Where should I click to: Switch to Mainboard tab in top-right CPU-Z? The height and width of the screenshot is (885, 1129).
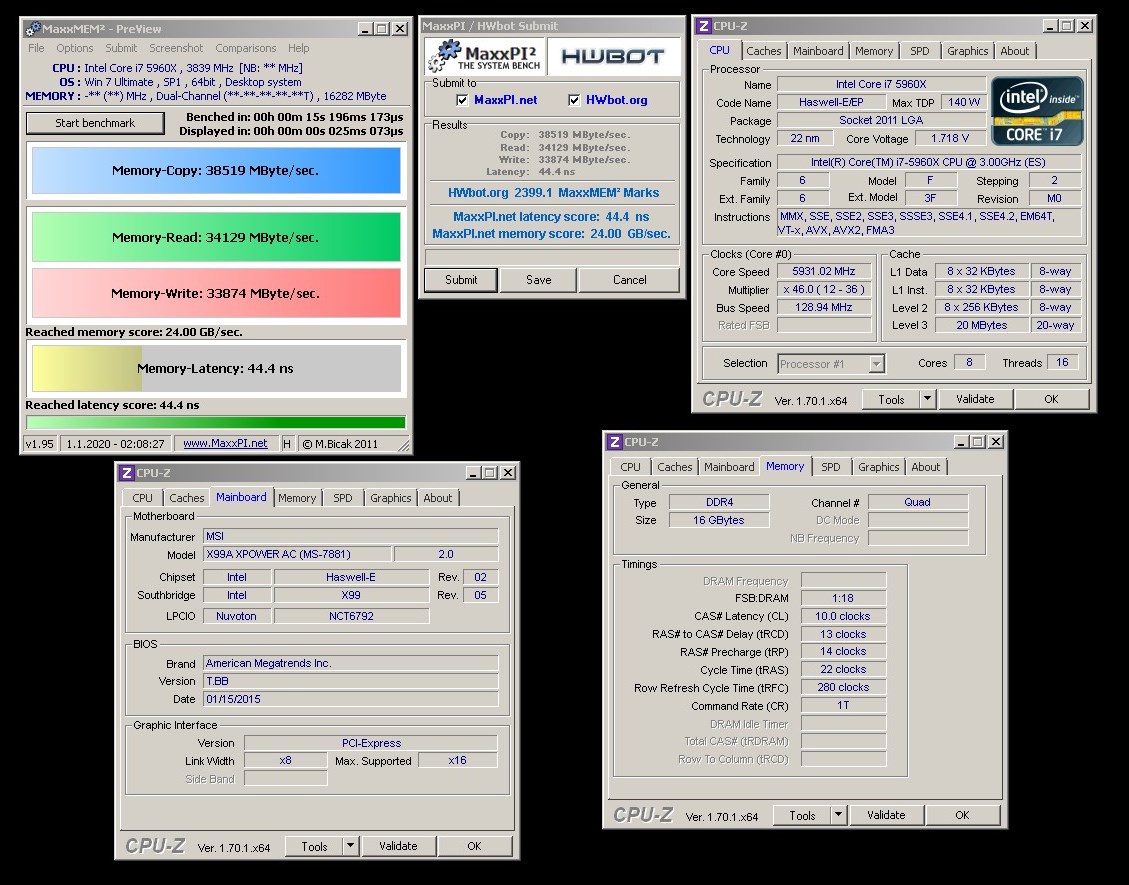[x=818, y=51]
